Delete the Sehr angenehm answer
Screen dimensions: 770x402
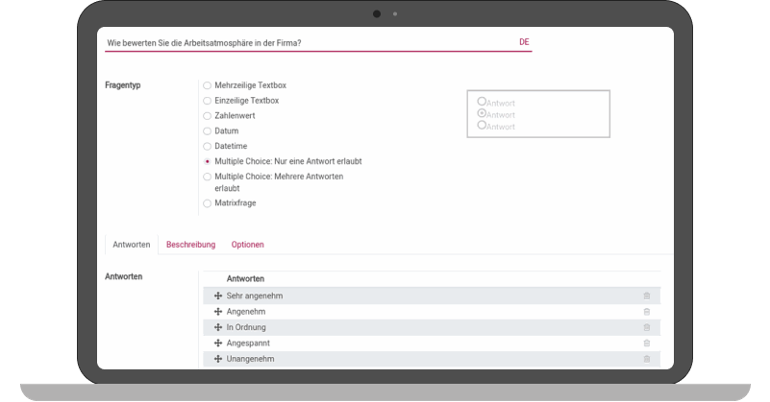point(646,296)
